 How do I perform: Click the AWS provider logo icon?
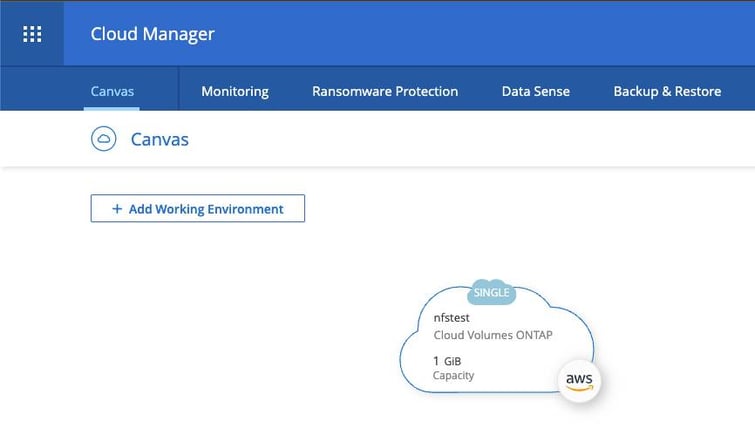click(x=578, y=381)
